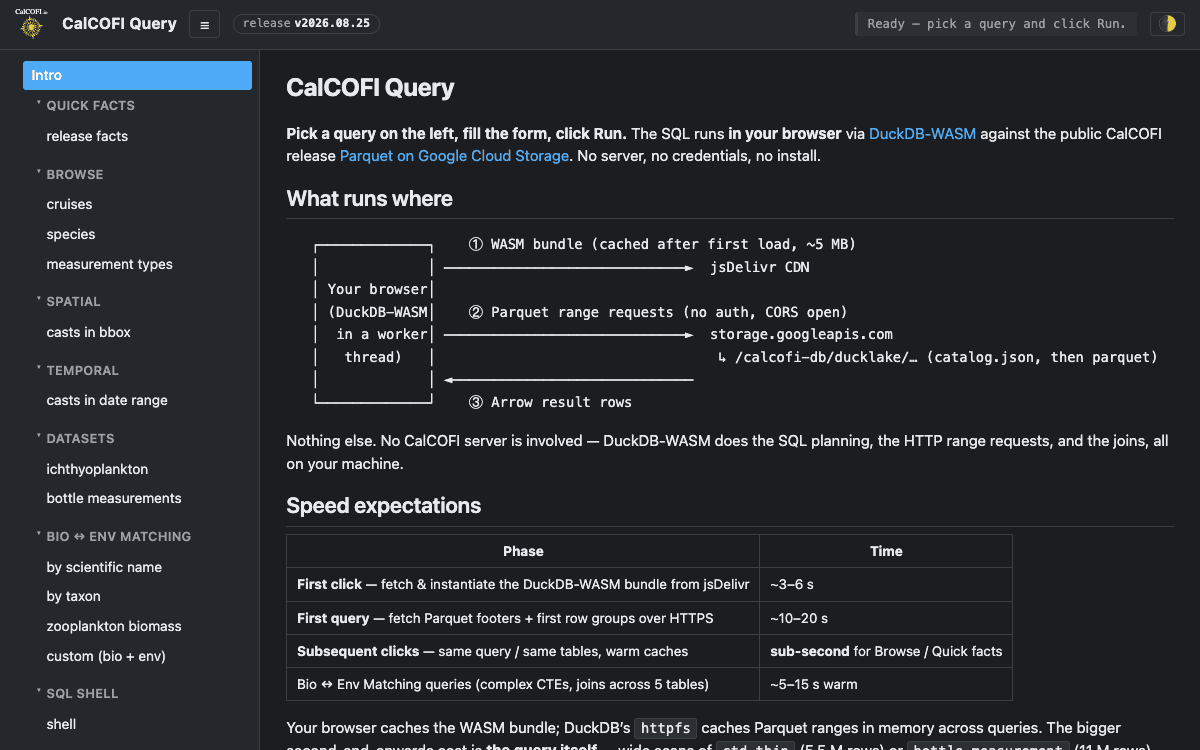Click the status message 'Ready — pick a query'
The width and height of the screenshot is (1200, 750).
click(x=996, y=24)
